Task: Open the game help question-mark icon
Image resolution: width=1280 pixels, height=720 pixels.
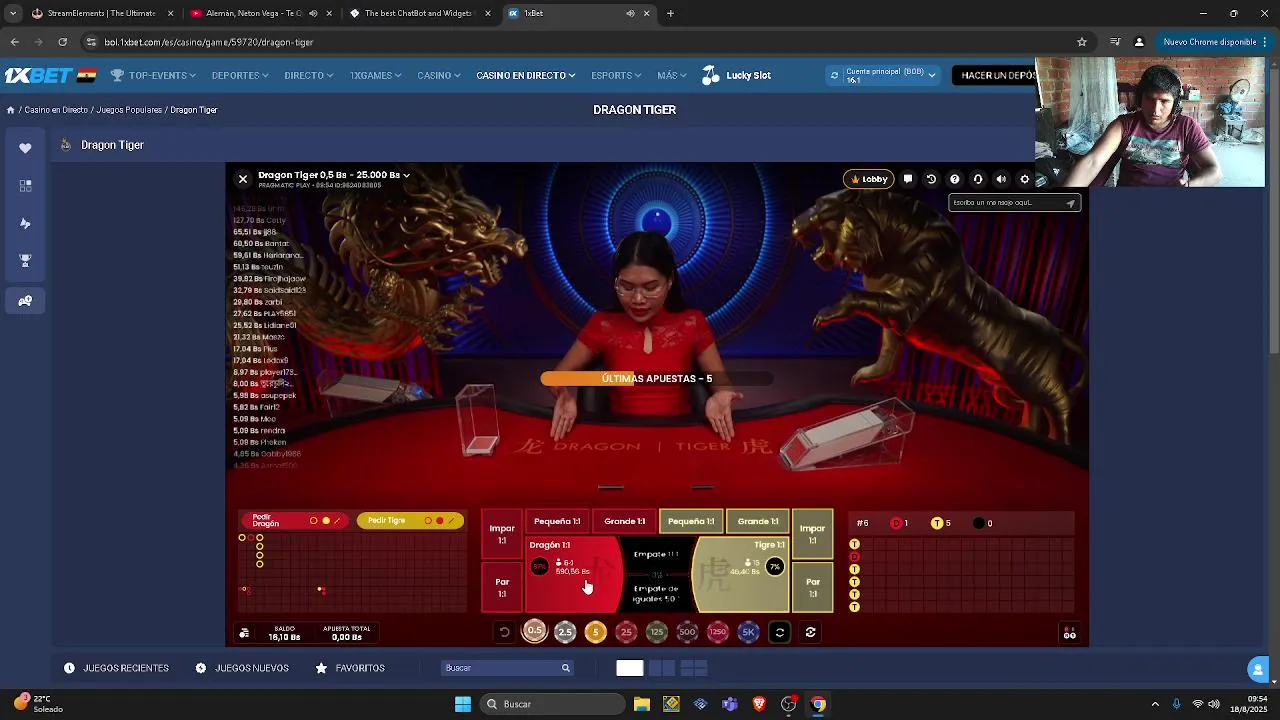Action: 954,179
